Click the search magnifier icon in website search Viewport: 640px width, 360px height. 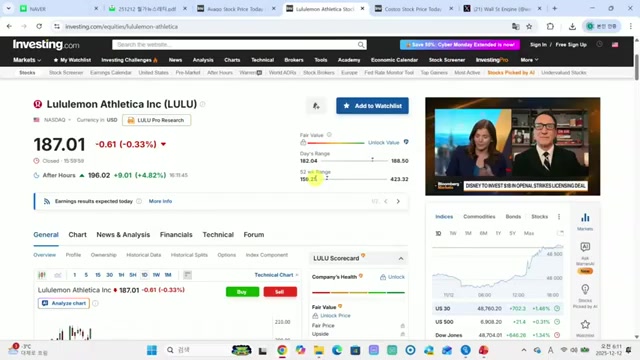[361, 44]
